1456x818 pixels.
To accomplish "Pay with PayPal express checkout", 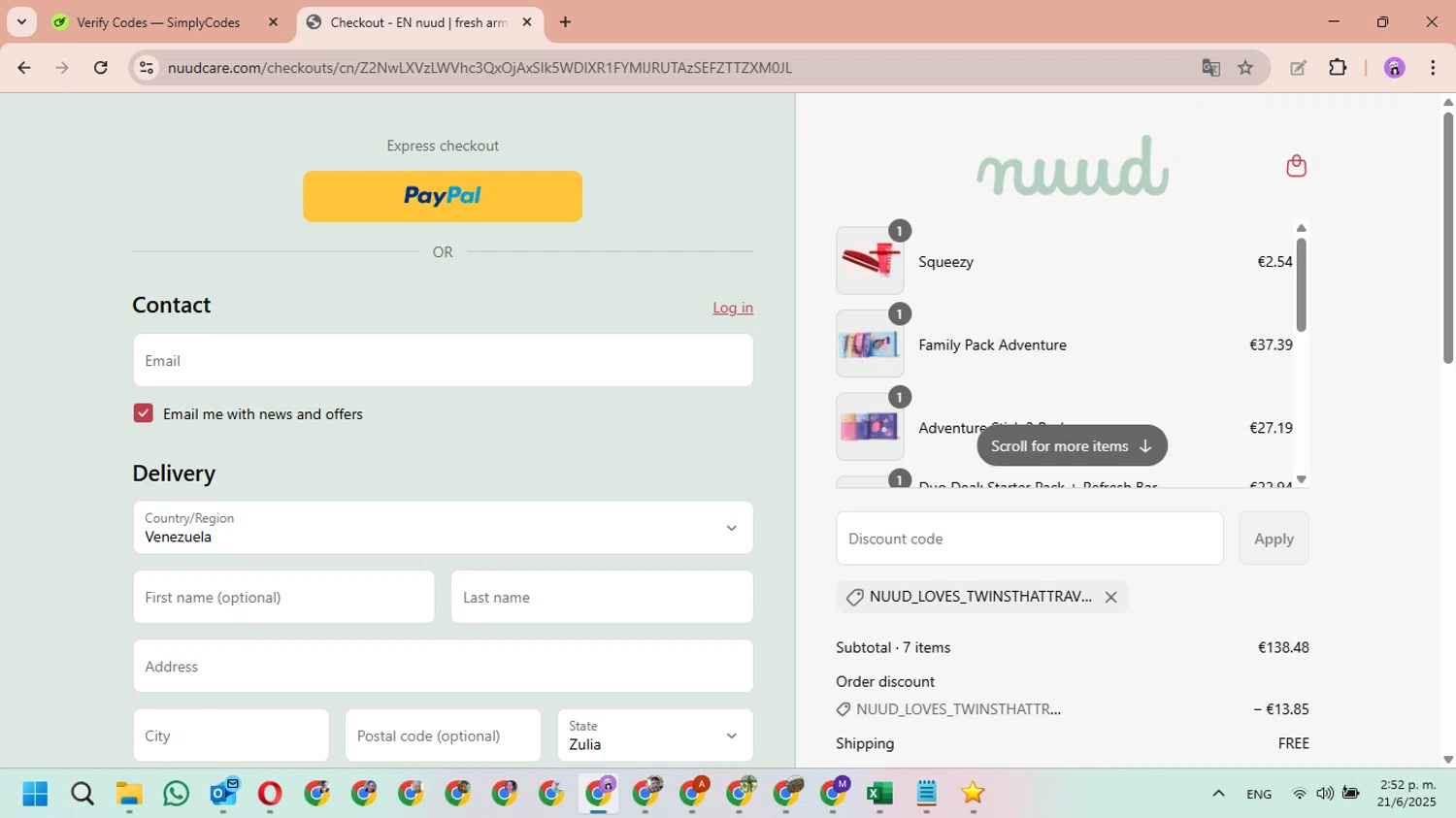I will click(443, 196).
